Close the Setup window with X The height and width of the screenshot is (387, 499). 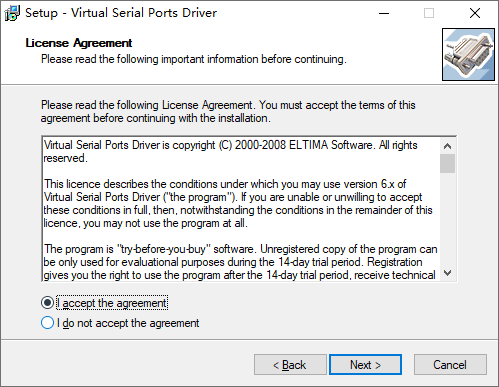point(475,13)
